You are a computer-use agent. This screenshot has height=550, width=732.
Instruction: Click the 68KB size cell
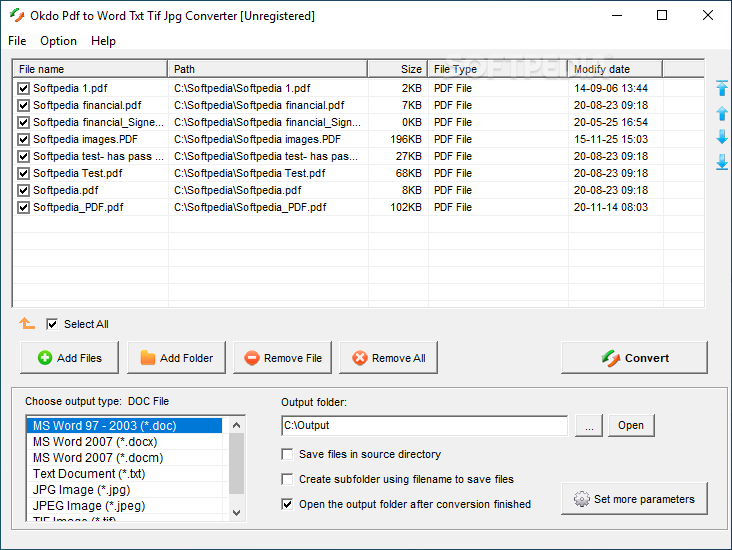pyautogui.click(x=398, y=173)
